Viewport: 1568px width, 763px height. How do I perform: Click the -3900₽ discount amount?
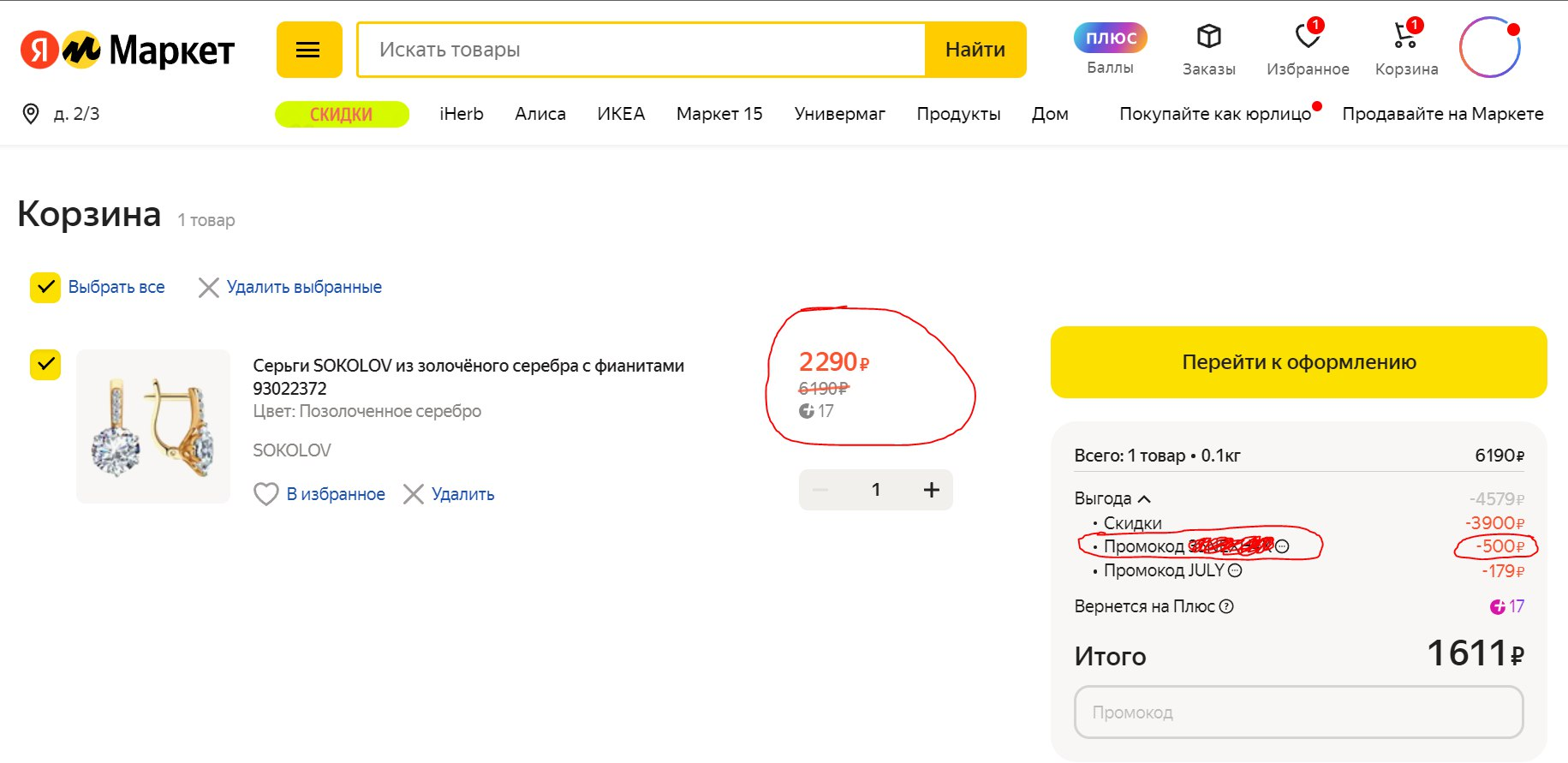point(1494,523)
